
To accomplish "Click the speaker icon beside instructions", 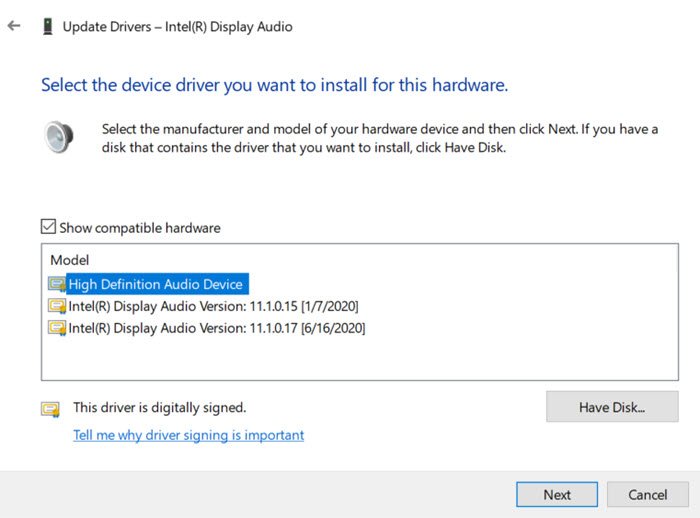I will pyautogui.click(x=59, y=137).
